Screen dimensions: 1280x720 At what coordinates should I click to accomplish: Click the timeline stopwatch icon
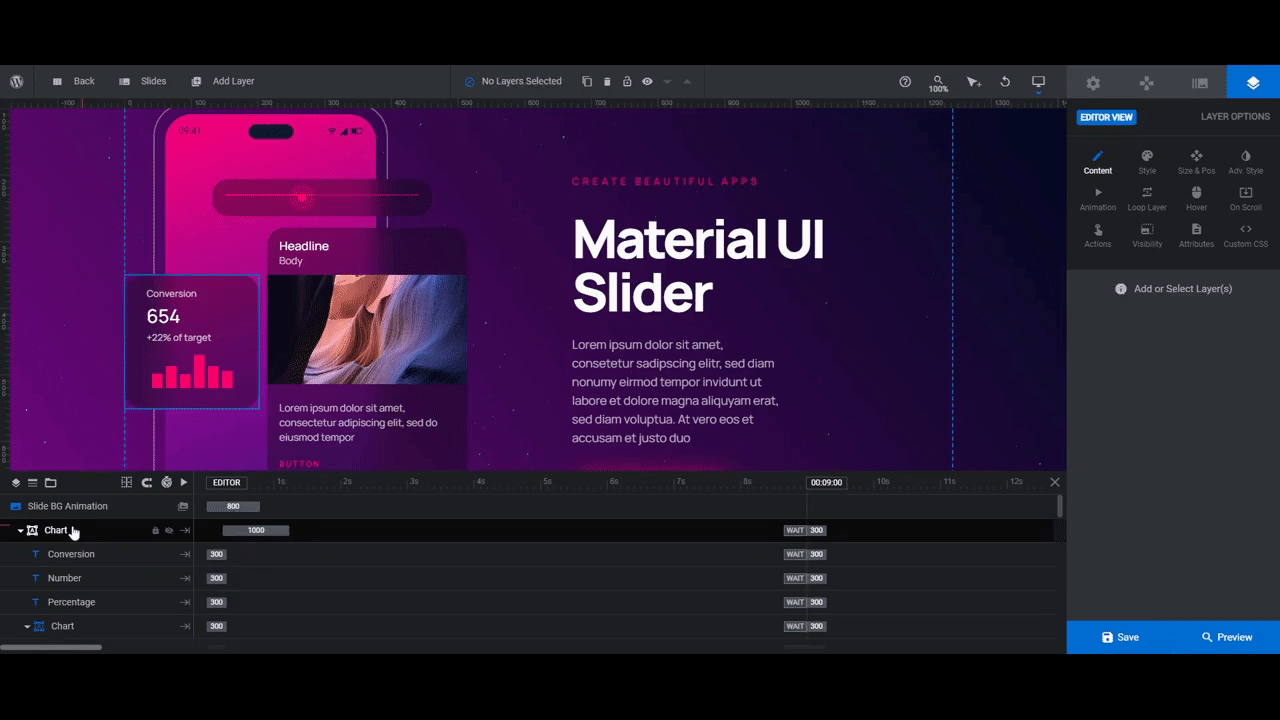point(166,482)
